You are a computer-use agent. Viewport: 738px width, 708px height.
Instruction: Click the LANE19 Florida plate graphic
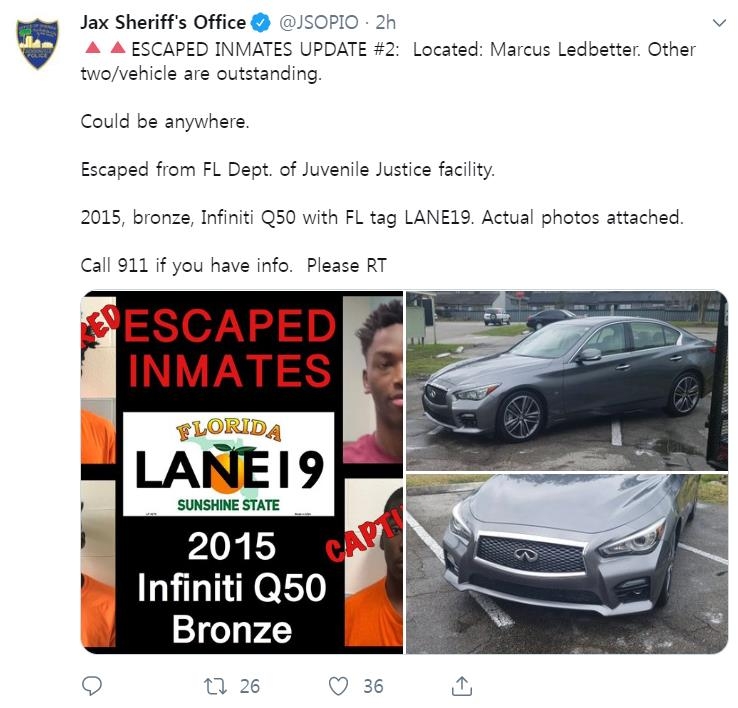(229, 464)
